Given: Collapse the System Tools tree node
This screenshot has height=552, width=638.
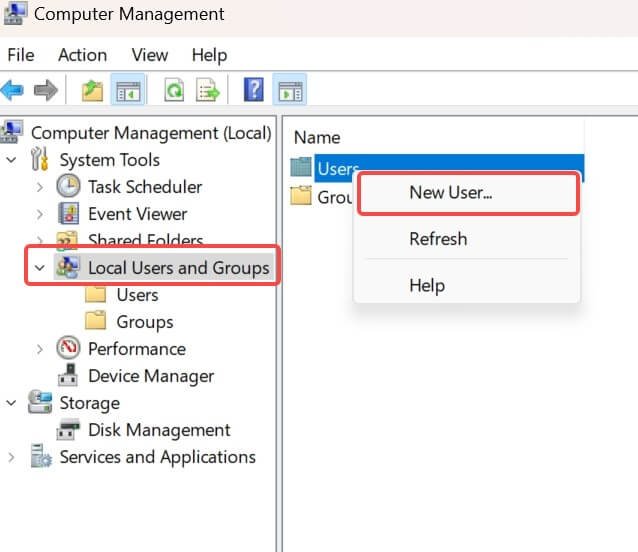Looking at the screenshot, I should (12, 160).
